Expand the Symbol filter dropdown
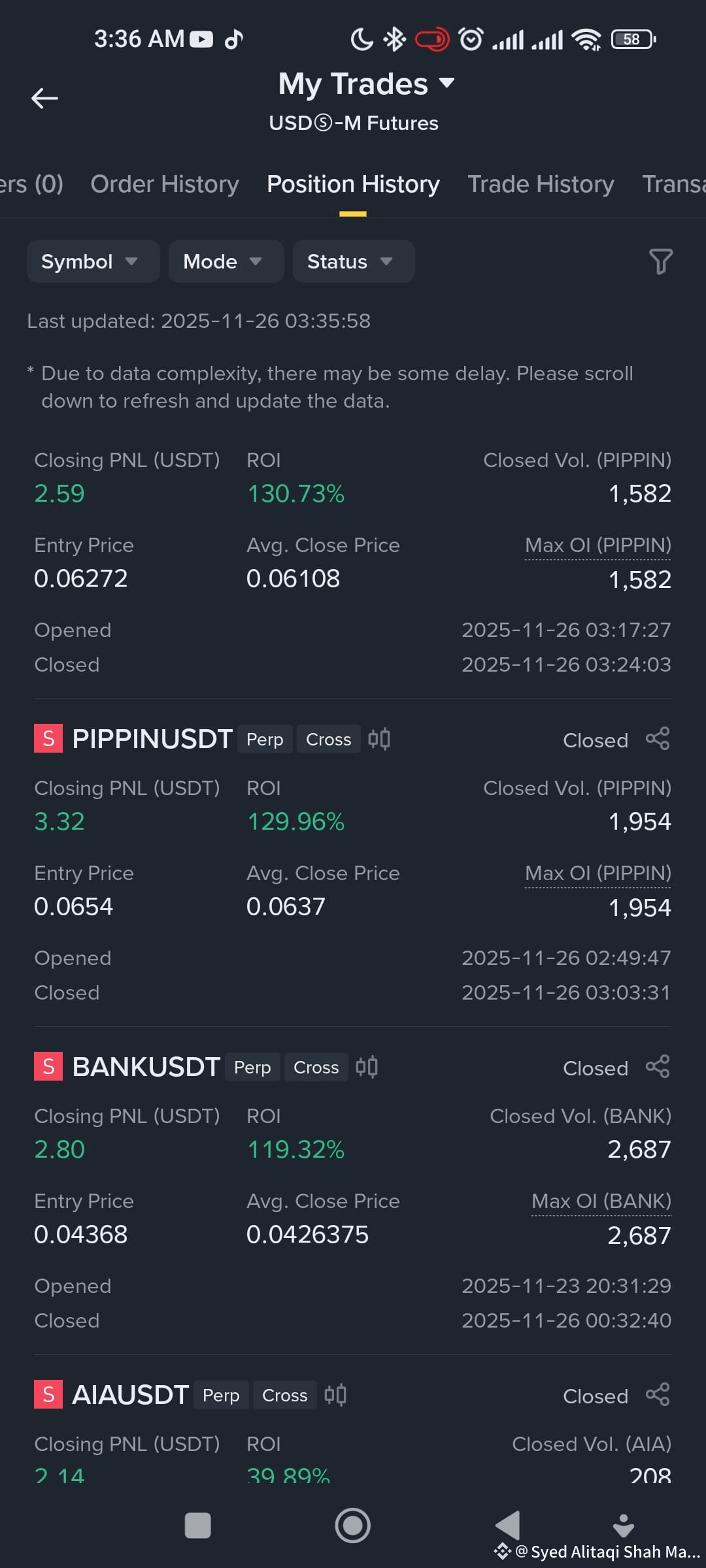 93,261
